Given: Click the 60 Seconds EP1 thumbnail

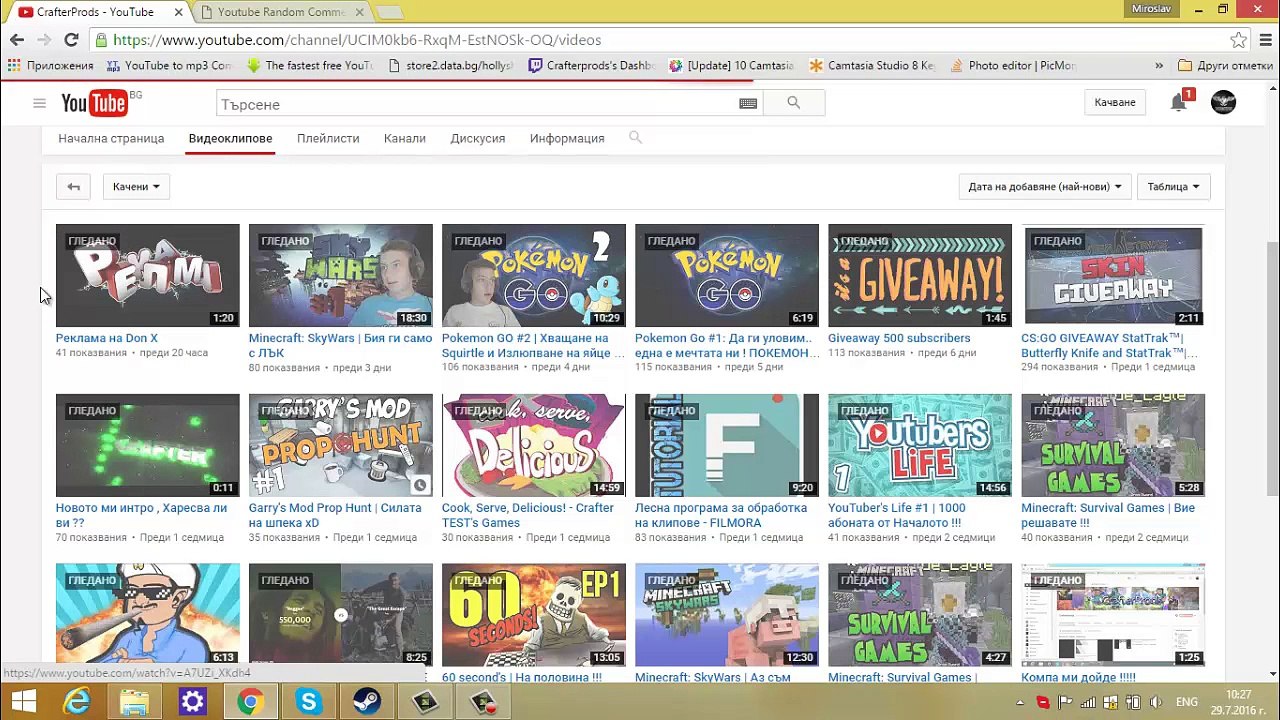Looking at the screenshot, I should [534, 615].
